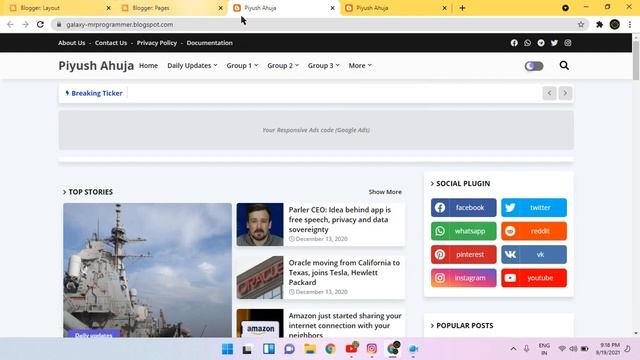Open the Parler CEO article headline
The height and width of the screenshot is (360, 640).
click(x=340, y=220)
